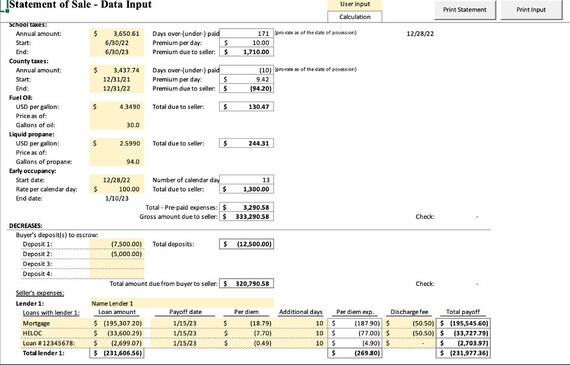Screen dimensions: 570x365
Task: Click the Print Input button
Action: (531, 10)
